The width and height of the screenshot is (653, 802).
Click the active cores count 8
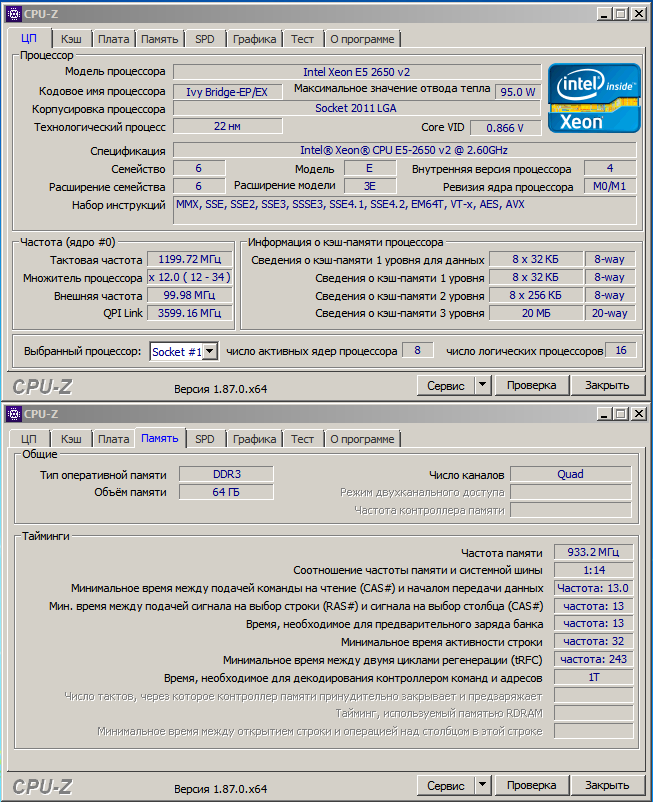click(418, 350)
